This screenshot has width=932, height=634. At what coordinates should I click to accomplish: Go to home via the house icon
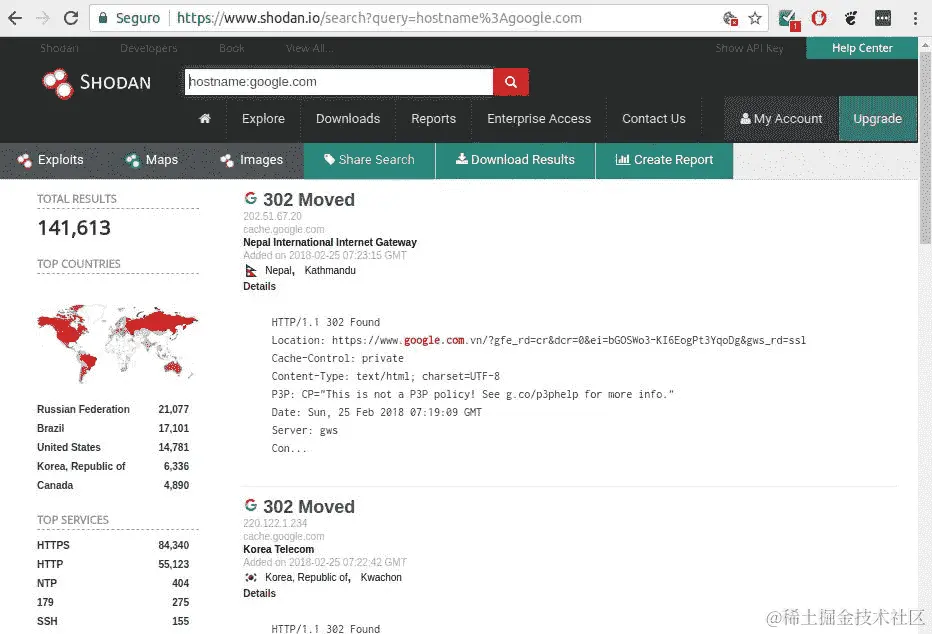(x=204, y=118)
